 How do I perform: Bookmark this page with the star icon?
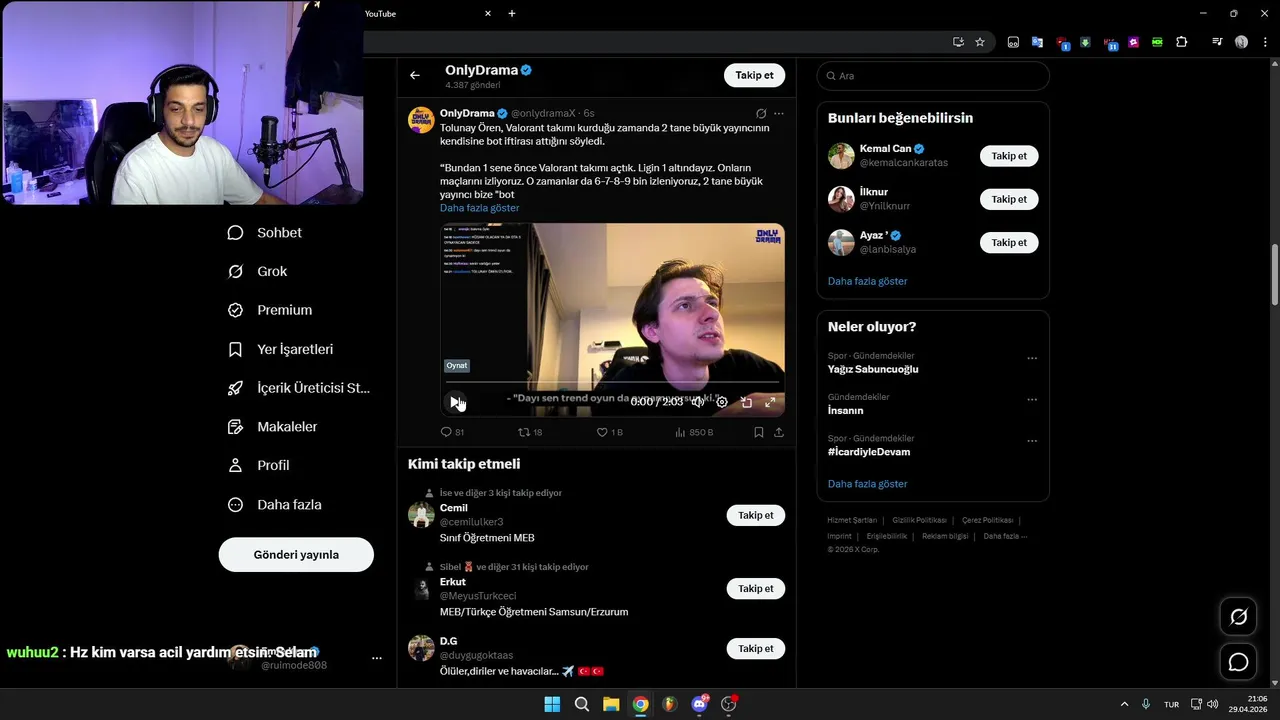point(980,42)
